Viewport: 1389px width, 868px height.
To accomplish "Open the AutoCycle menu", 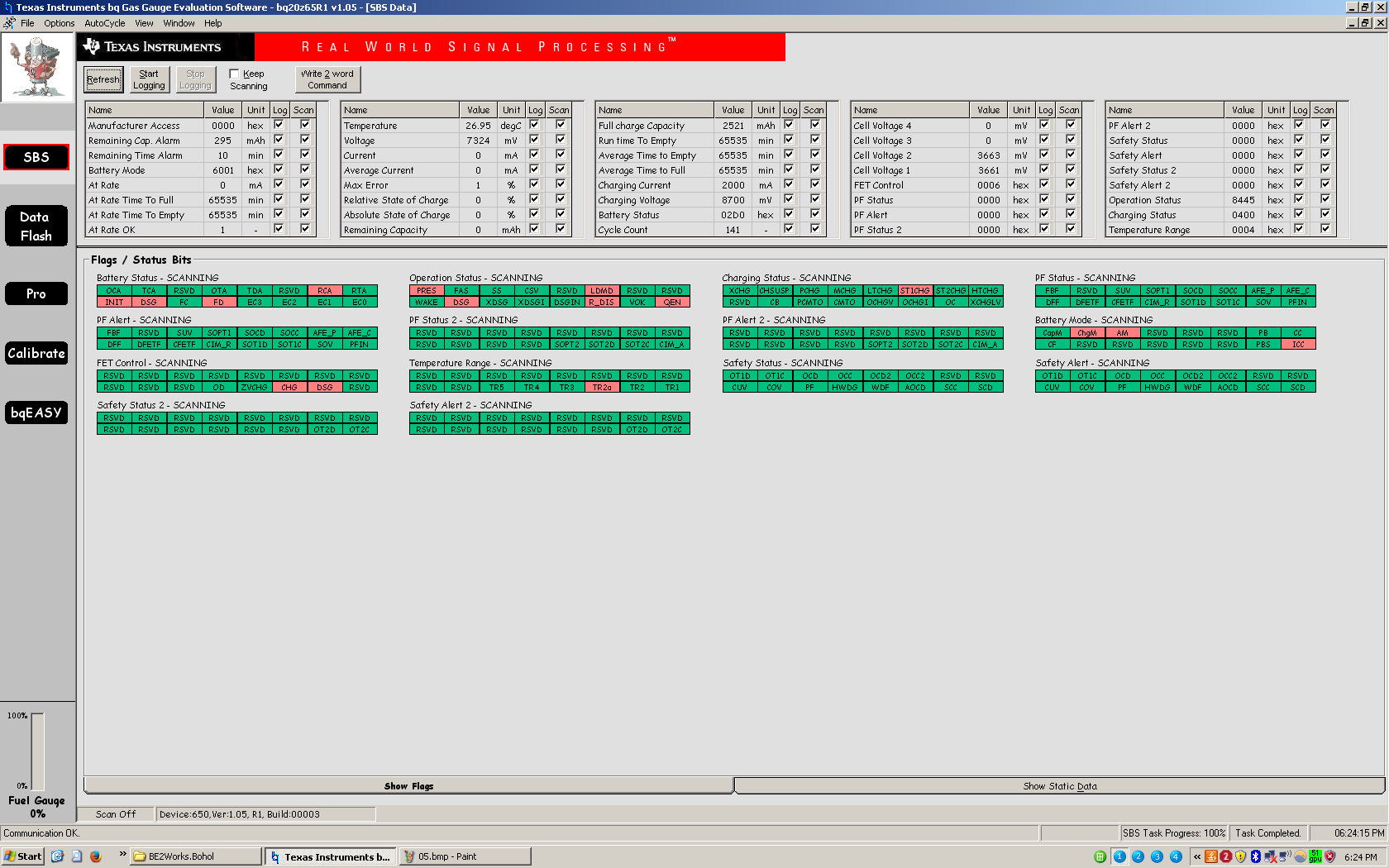I will [x=105, y=23].
